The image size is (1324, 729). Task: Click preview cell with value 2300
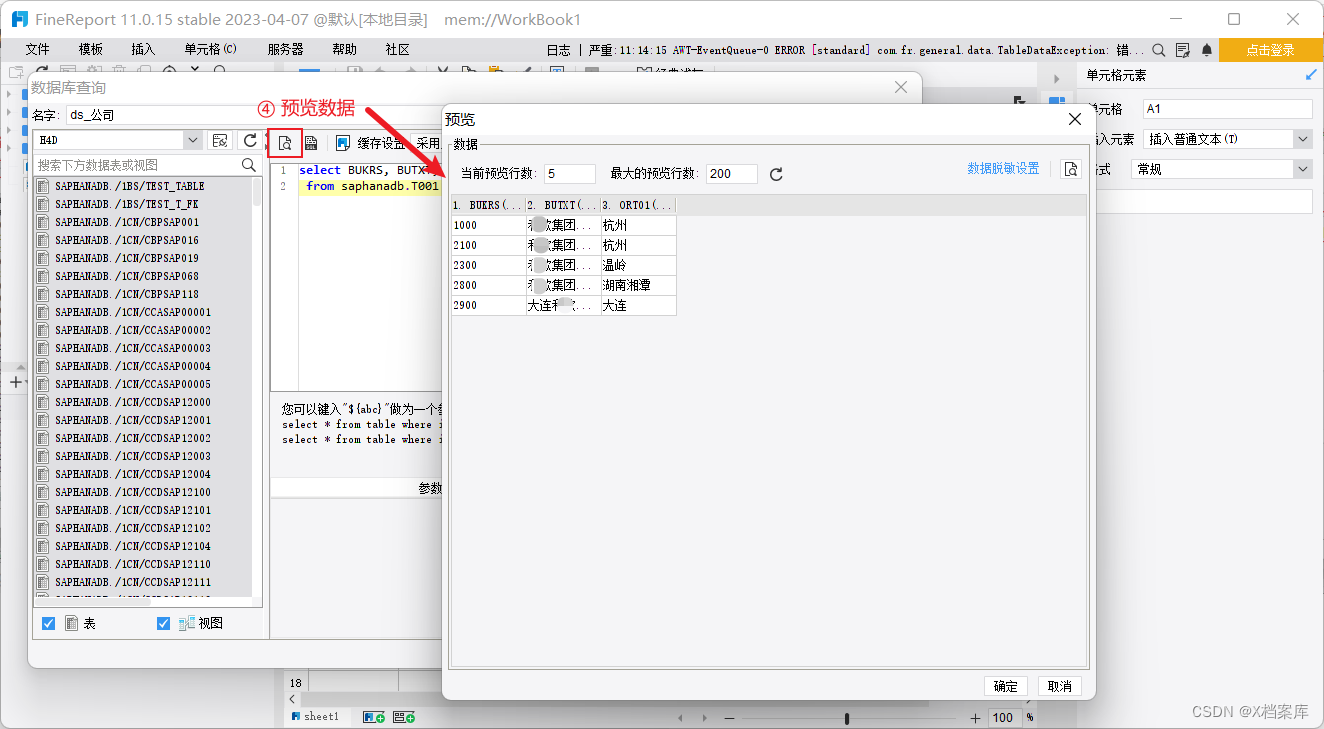488,265
